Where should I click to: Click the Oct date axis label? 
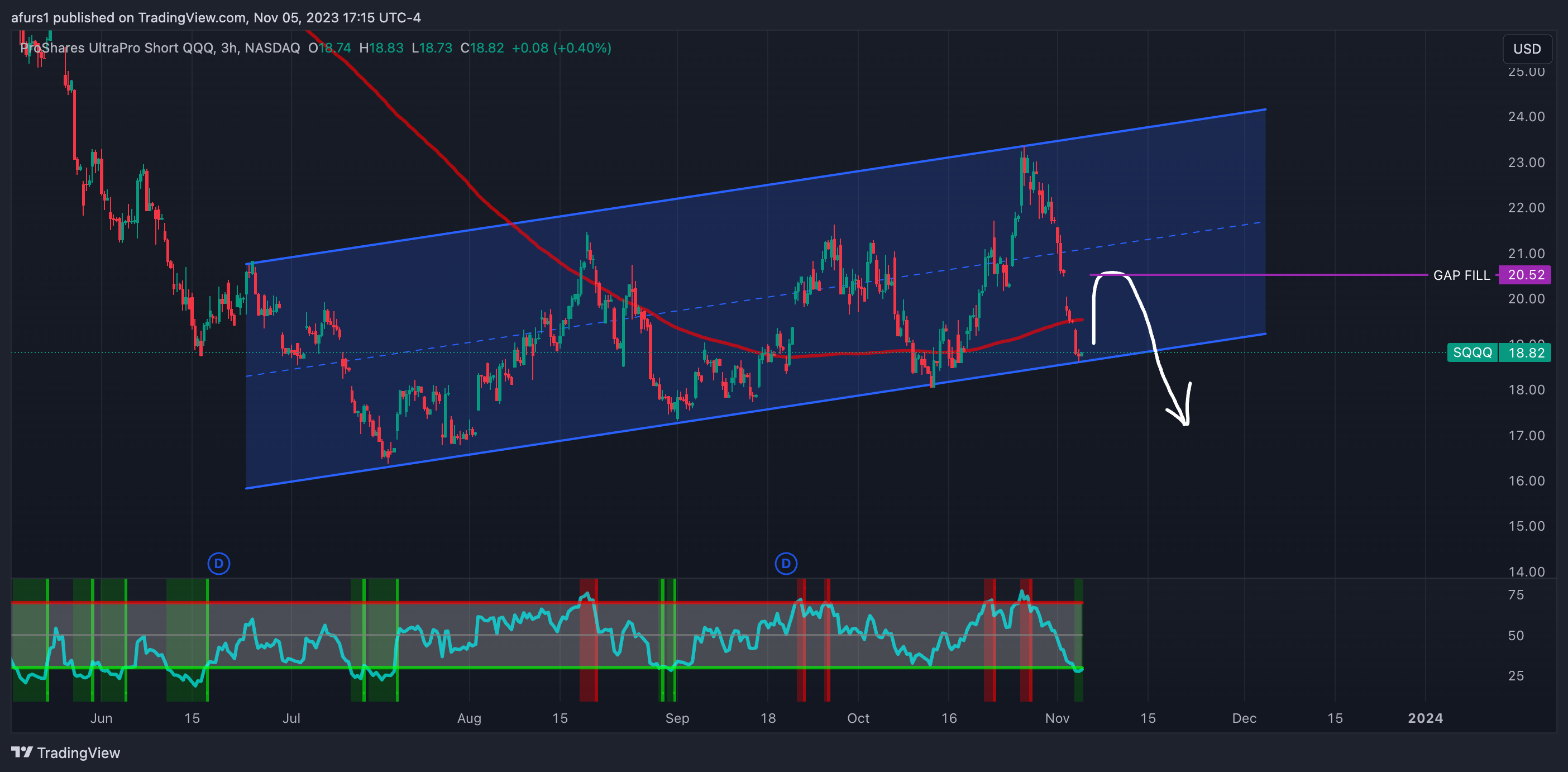pyautogui.click(x=858, y=718)
